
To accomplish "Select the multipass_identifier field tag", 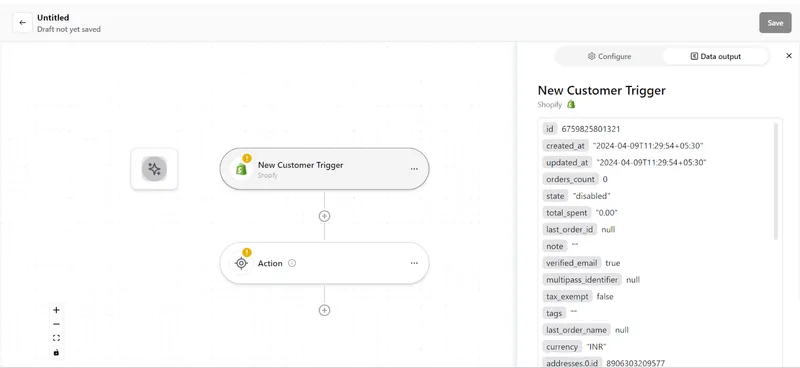I will coord(582,280).
